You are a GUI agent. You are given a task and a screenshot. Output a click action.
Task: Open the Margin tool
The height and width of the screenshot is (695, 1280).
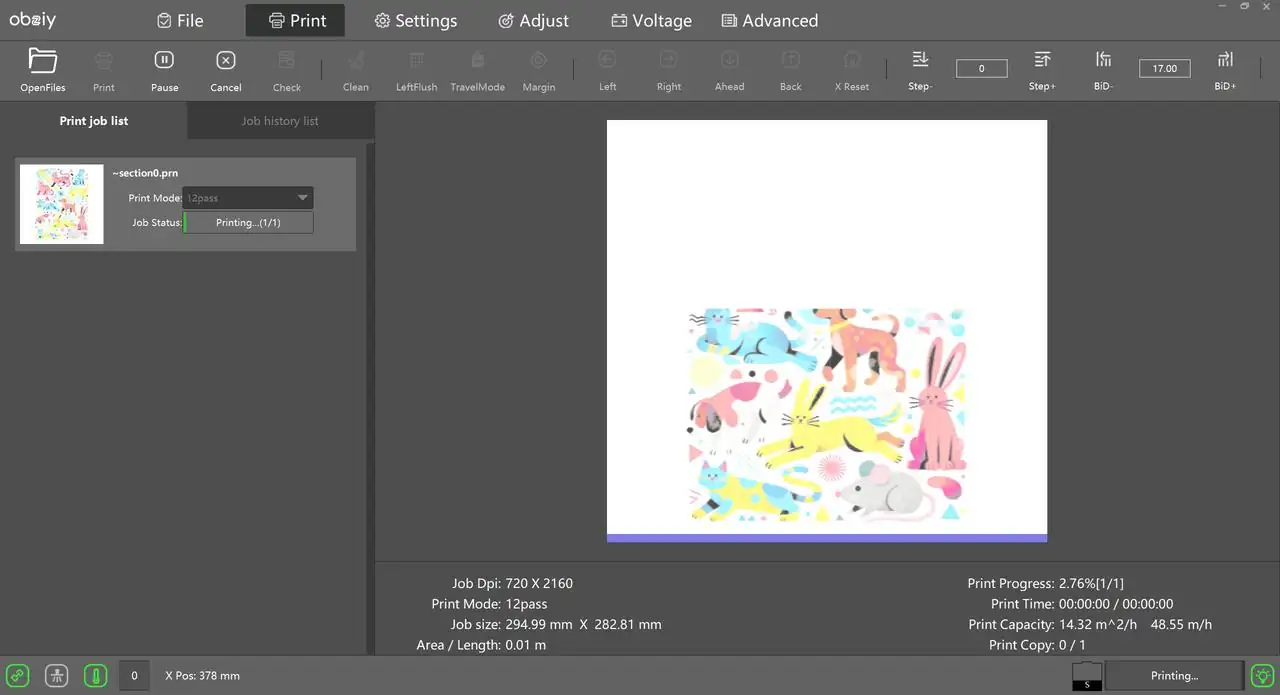[539, 69]
